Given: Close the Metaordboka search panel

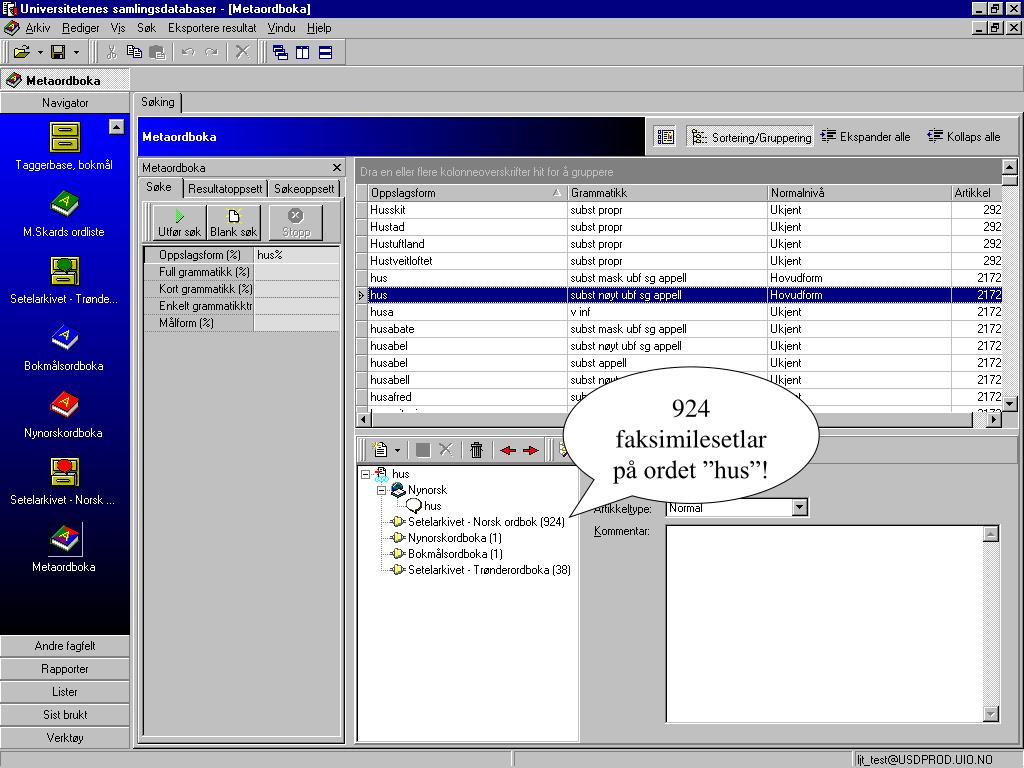Looking at the screenshot, I should click(x=337, y=168).
